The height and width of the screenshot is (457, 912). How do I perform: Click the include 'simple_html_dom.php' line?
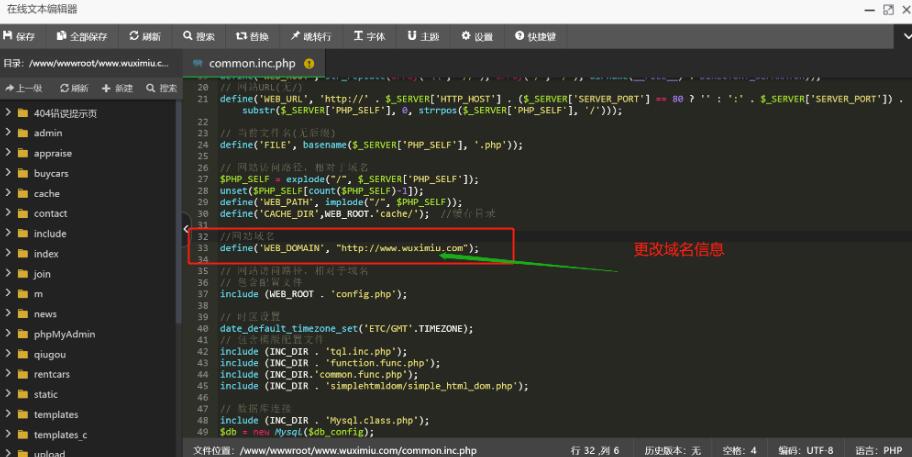click(374, 386)
